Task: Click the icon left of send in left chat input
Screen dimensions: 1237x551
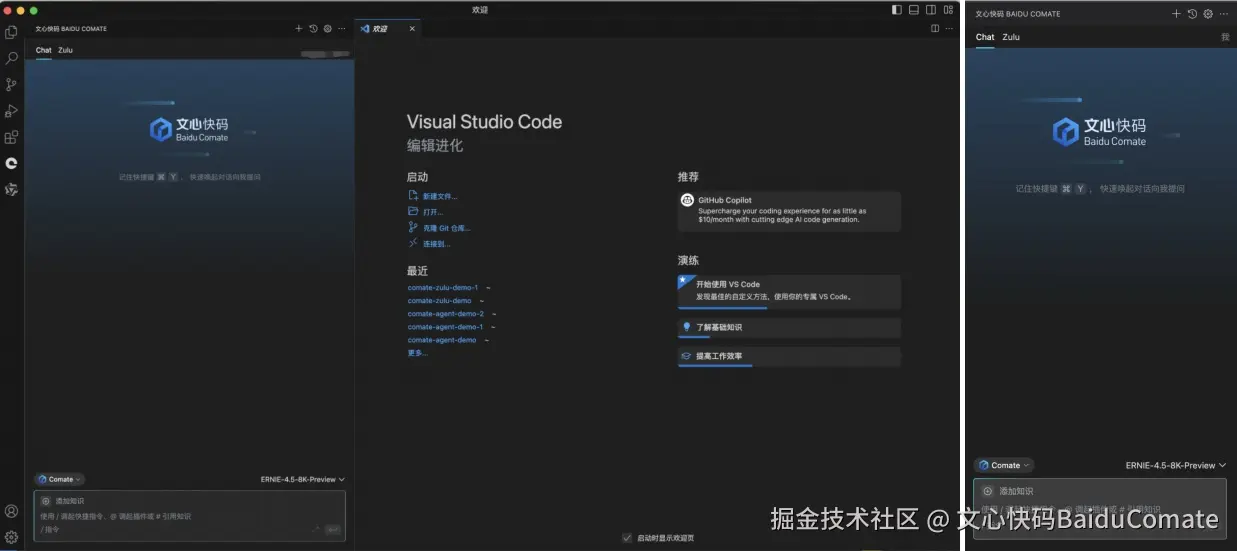Action: pos(316,529)
